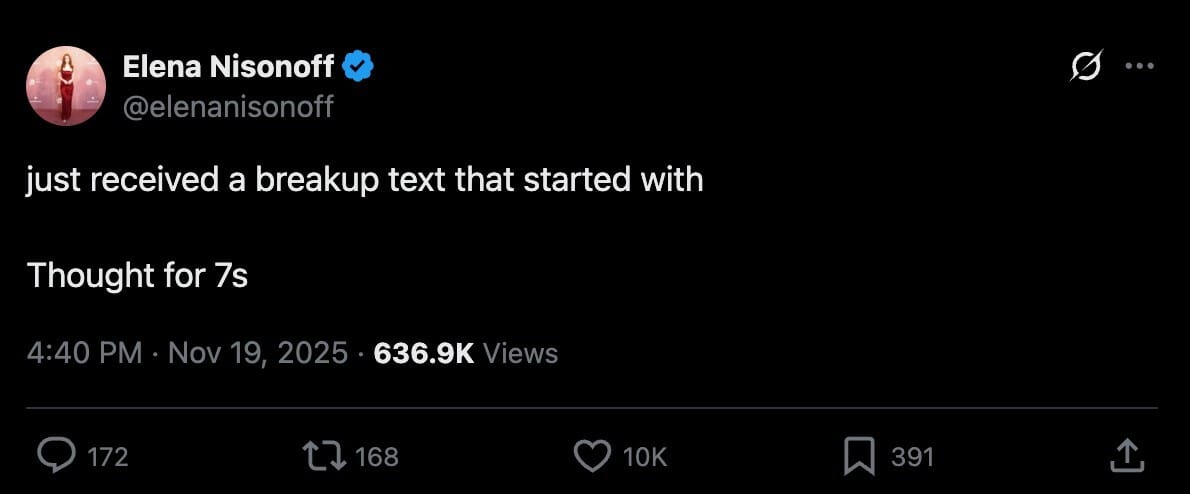Repost the tweet using the retweet icon
The height and width of the screenshot is (494, 1190).
324,456
